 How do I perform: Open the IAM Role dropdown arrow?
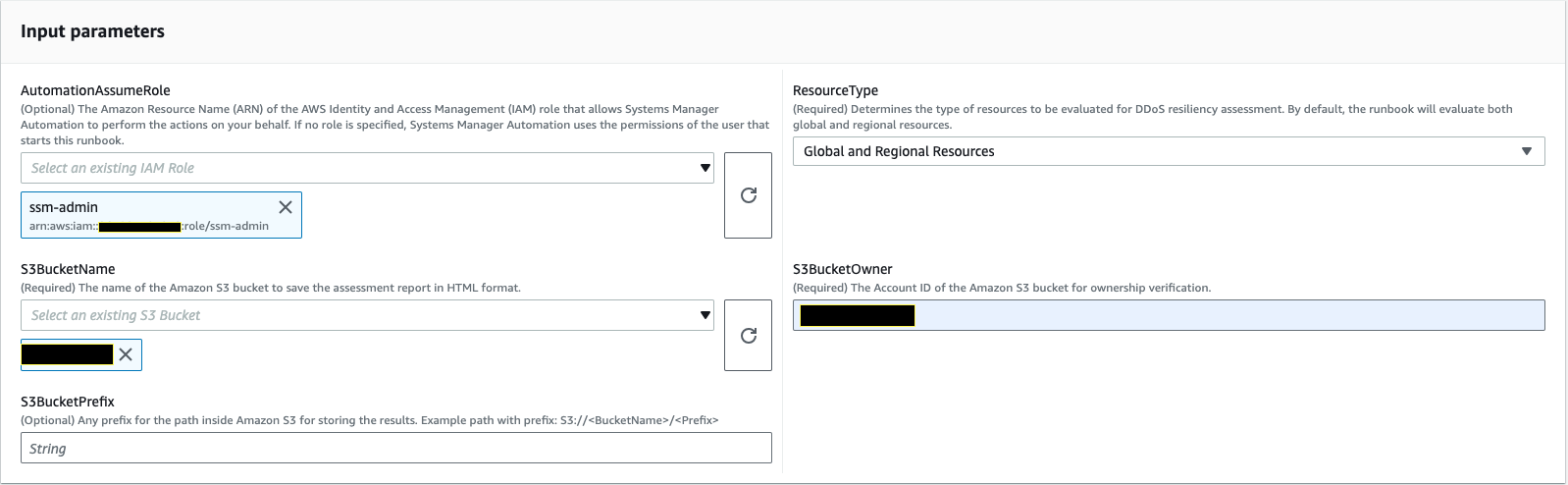point(705,168)
